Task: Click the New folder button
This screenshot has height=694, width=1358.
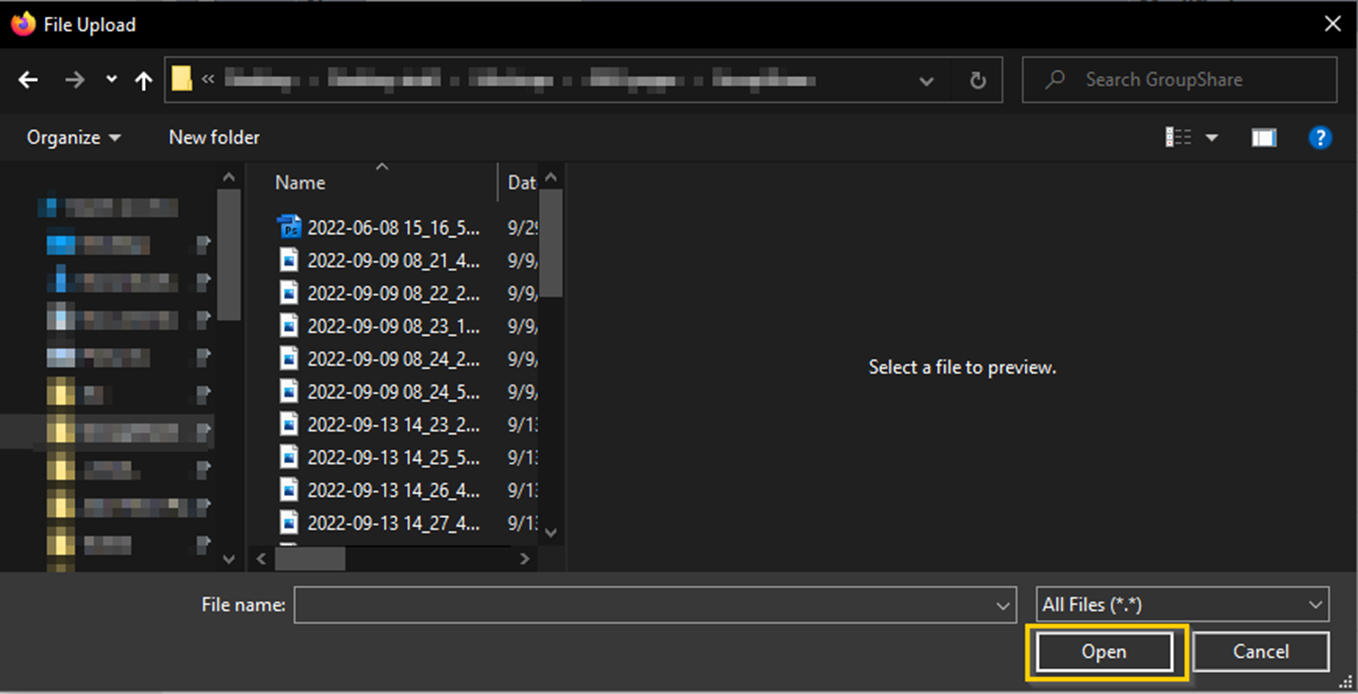Action: click(x=214, y=138)
